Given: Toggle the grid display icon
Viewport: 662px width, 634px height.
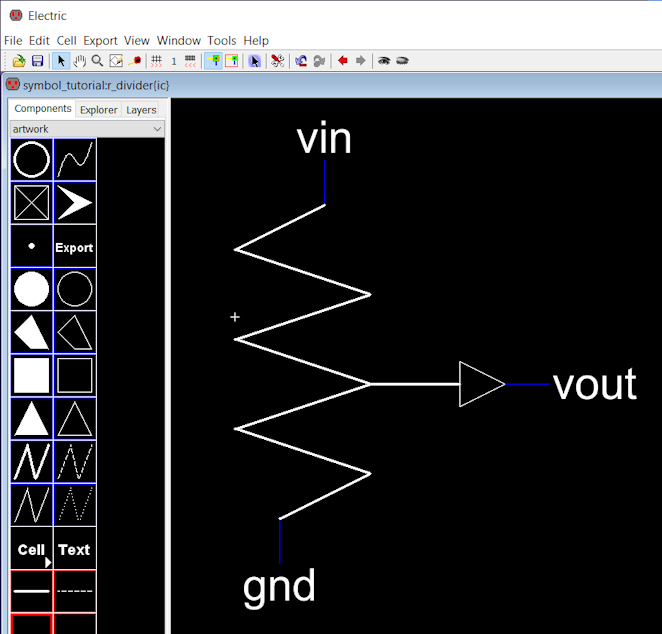Looking at the screenshot, I should 157,61.
